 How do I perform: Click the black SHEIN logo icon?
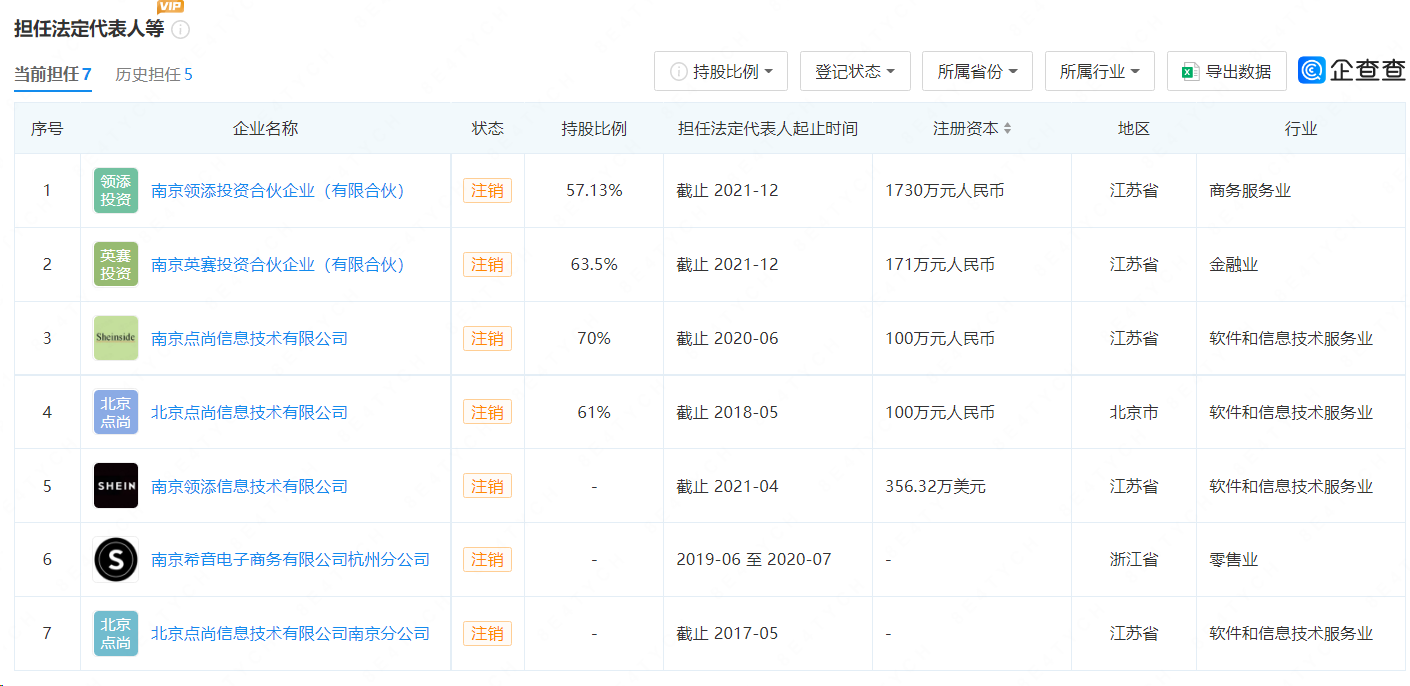[x=116, y=486]
